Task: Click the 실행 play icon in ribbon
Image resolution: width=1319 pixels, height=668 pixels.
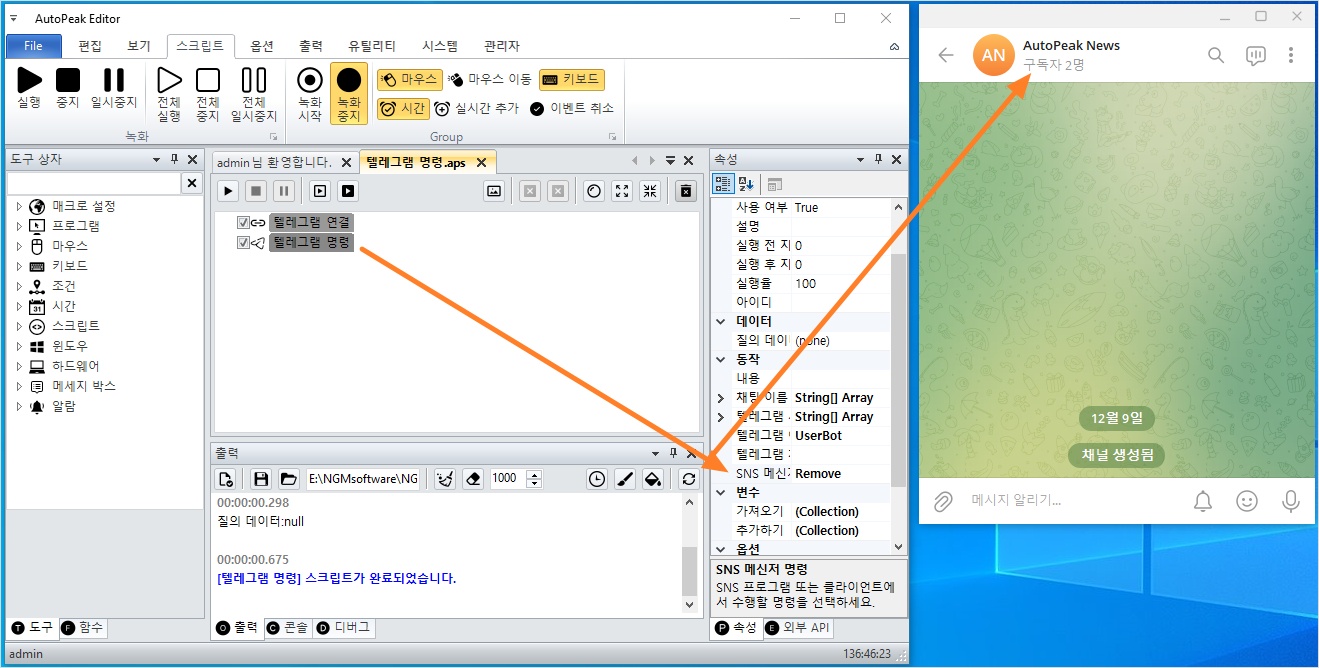Action: [30, 80]
